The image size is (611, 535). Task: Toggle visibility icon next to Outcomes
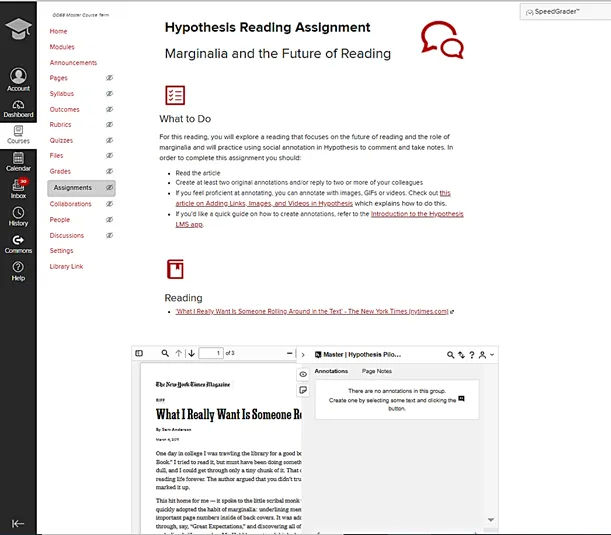click(109, 109)
